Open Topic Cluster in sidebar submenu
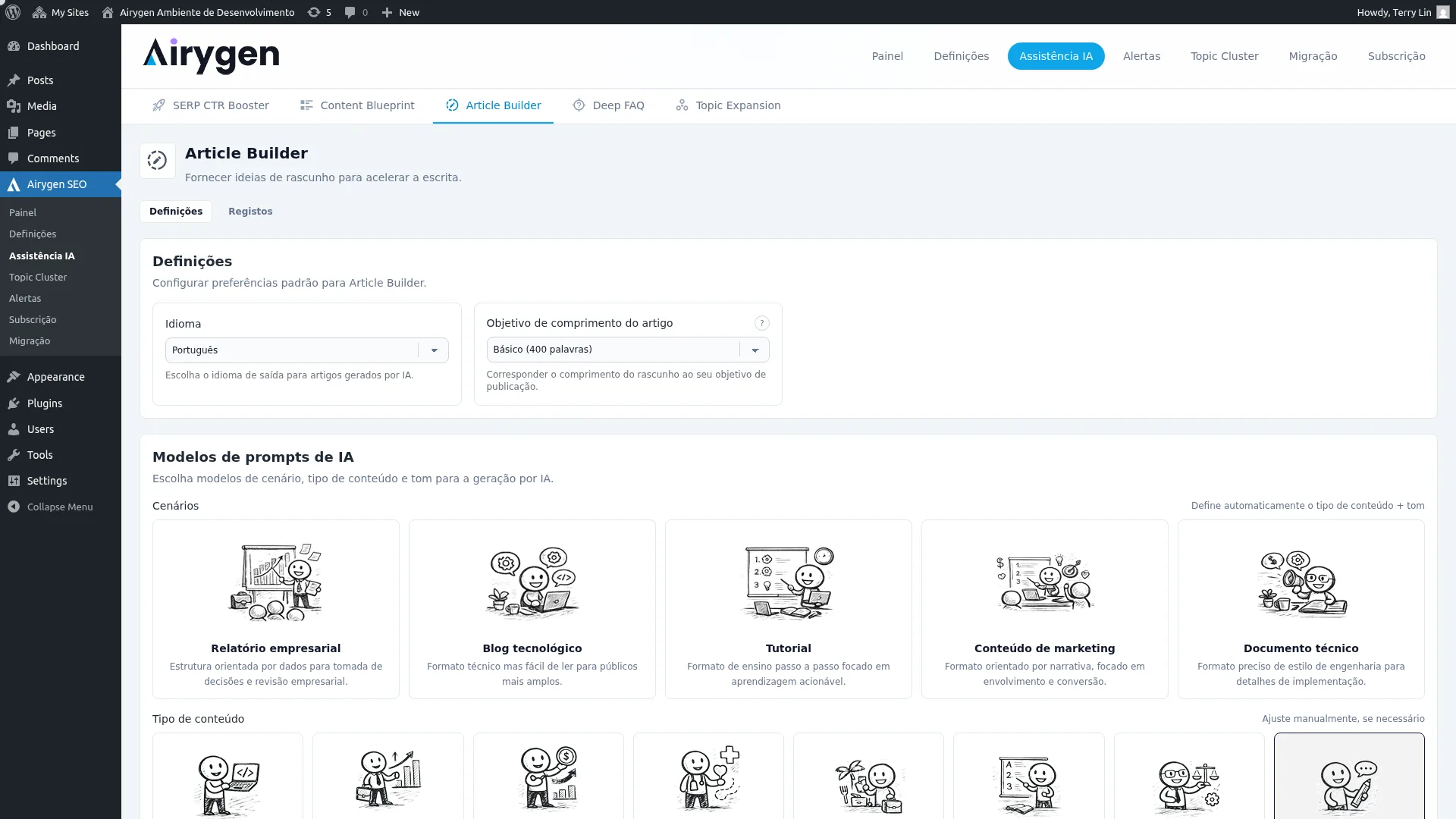 click(x=38, y=278)
